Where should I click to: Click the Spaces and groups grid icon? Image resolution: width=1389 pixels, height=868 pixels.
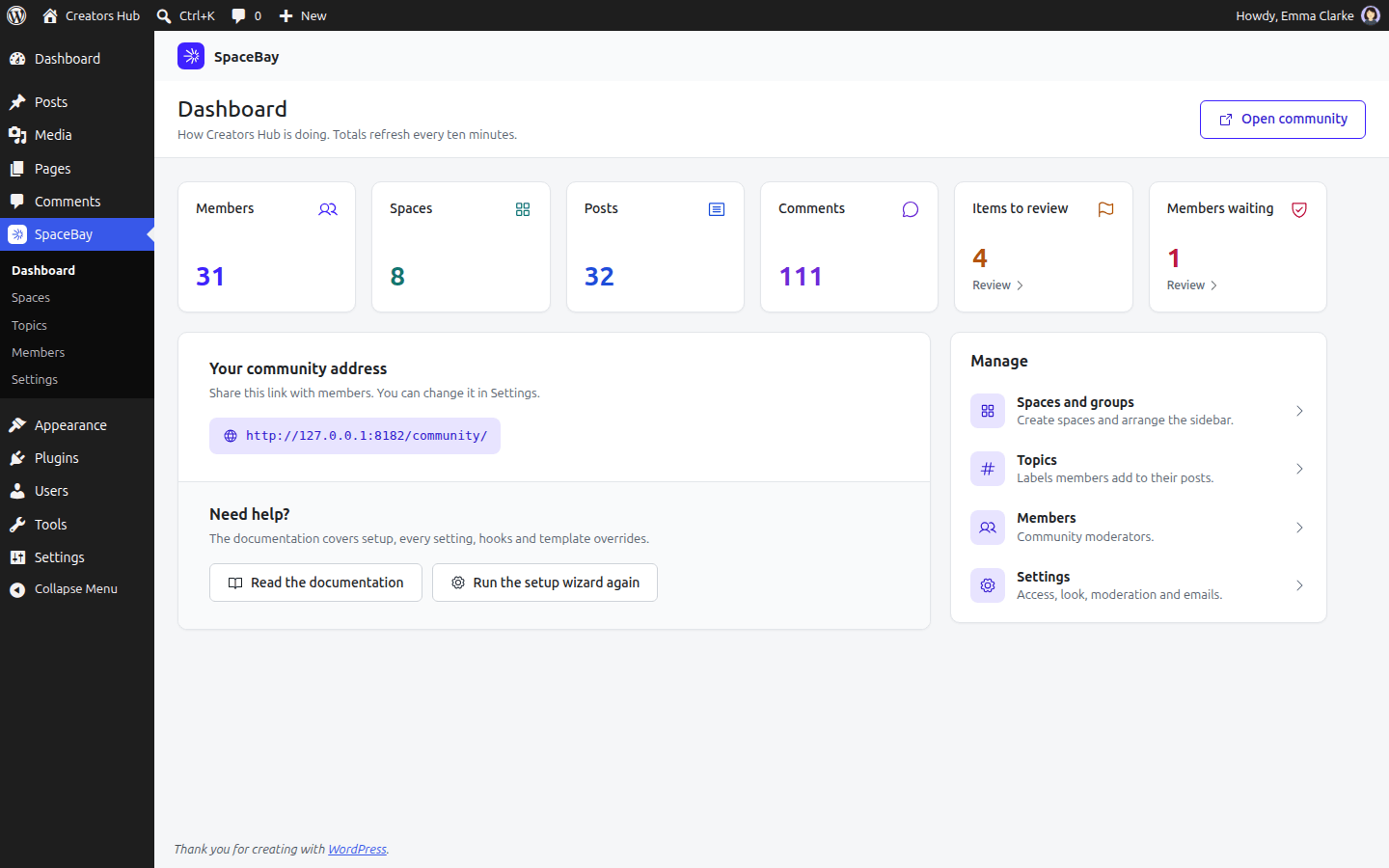(988, 411)
